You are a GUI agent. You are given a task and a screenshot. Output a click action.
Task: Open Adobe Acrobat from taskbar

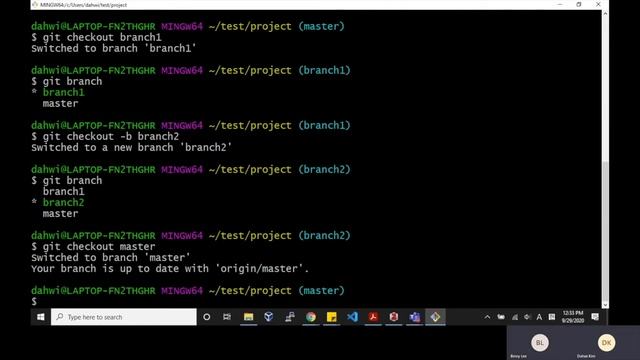tap(373, 317)
